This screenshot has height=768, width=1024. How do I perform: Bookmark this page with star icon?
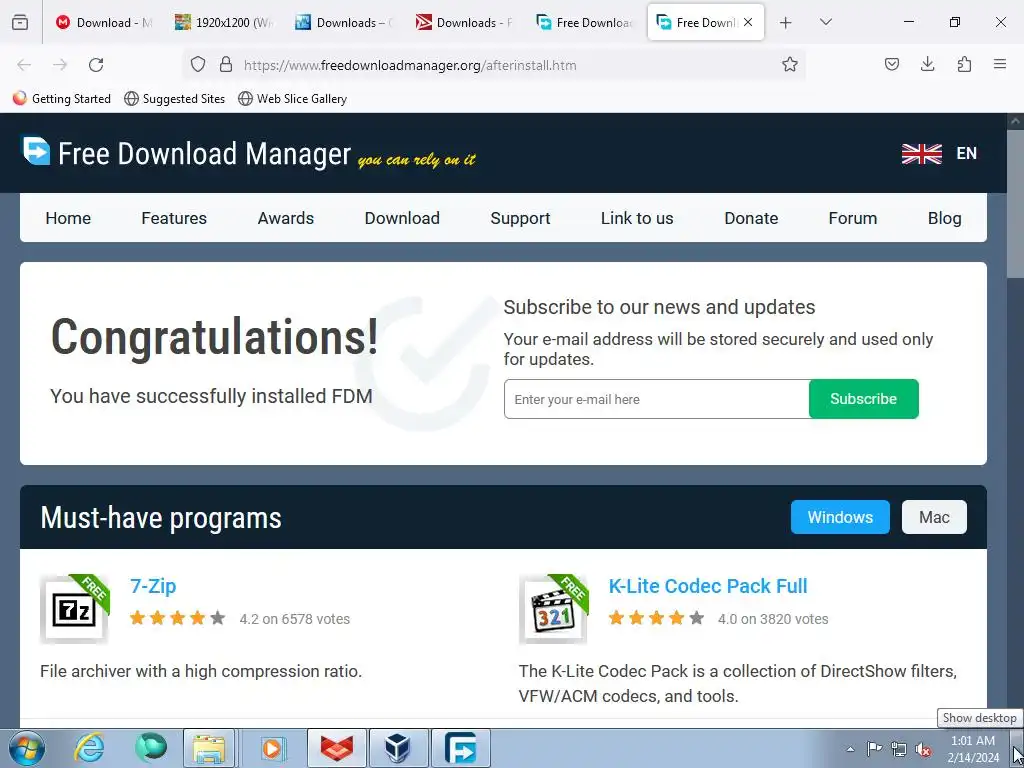pos(790,65)
